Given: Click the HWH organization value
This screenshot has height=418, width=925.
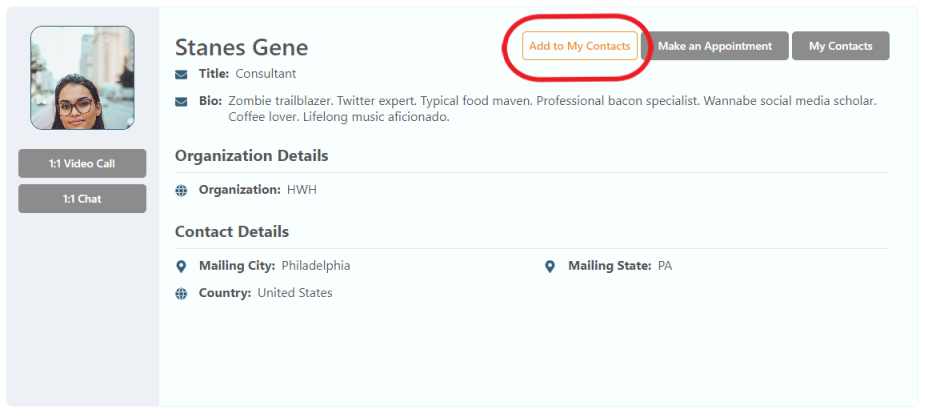Looking at the screenshot, I should 302,190.
